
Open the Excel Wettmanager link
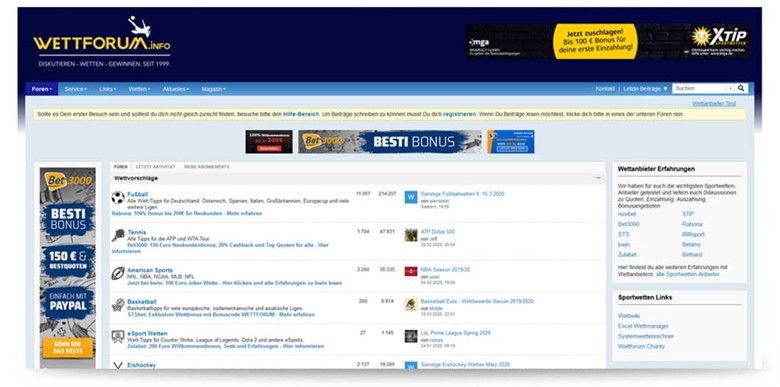tap(642, 326)
